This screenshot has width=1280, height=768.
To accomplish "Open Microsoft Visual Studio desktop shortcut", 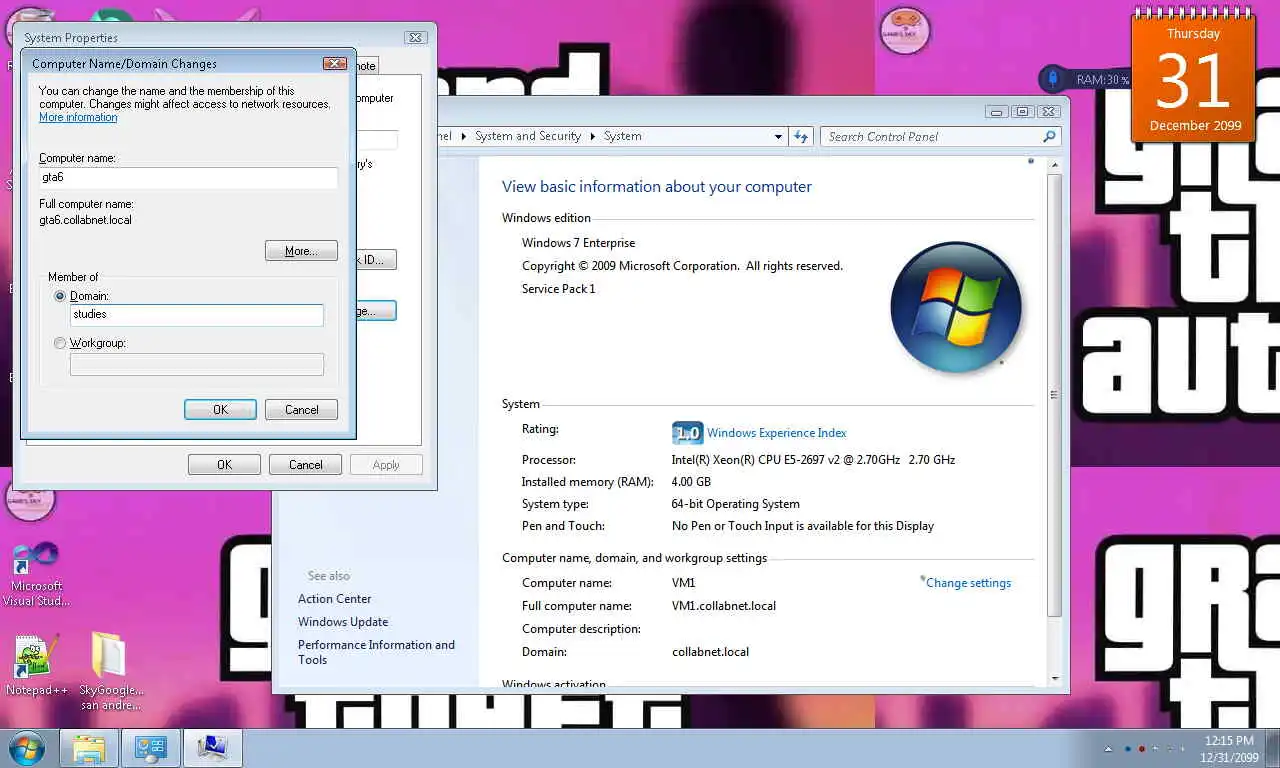I will (36, 575).
